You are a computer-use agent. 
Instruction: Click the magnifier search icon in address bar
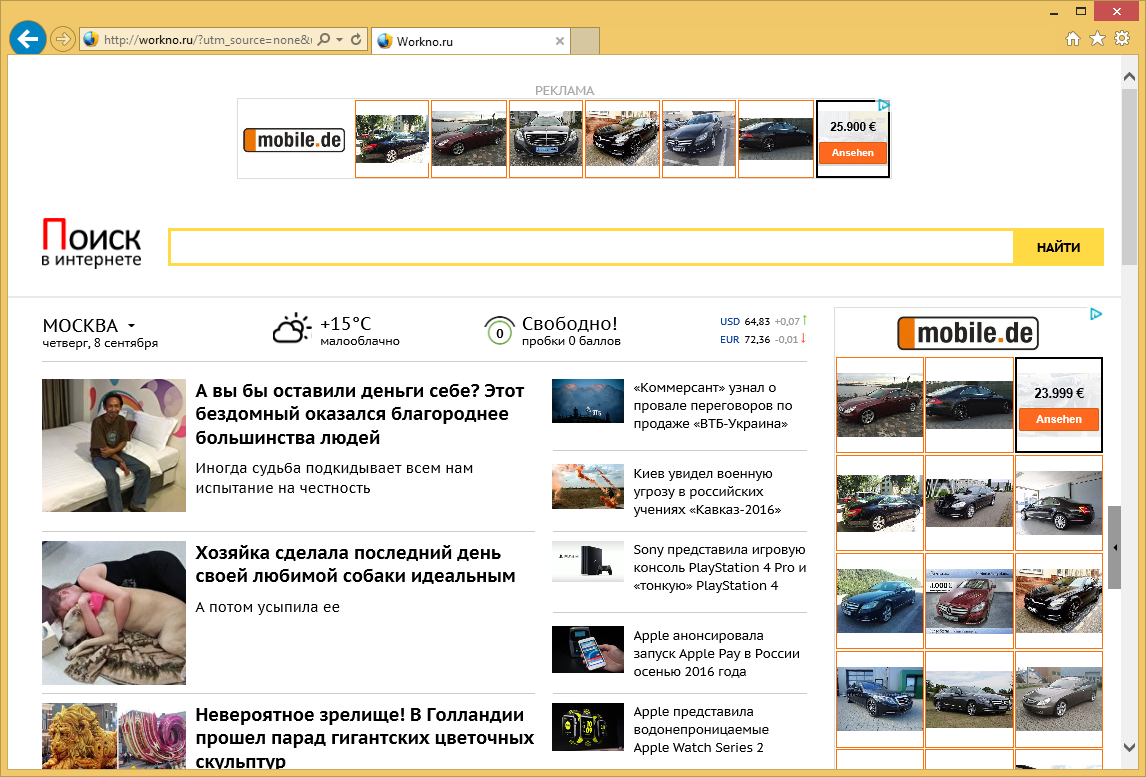click(x=322, y=40)
